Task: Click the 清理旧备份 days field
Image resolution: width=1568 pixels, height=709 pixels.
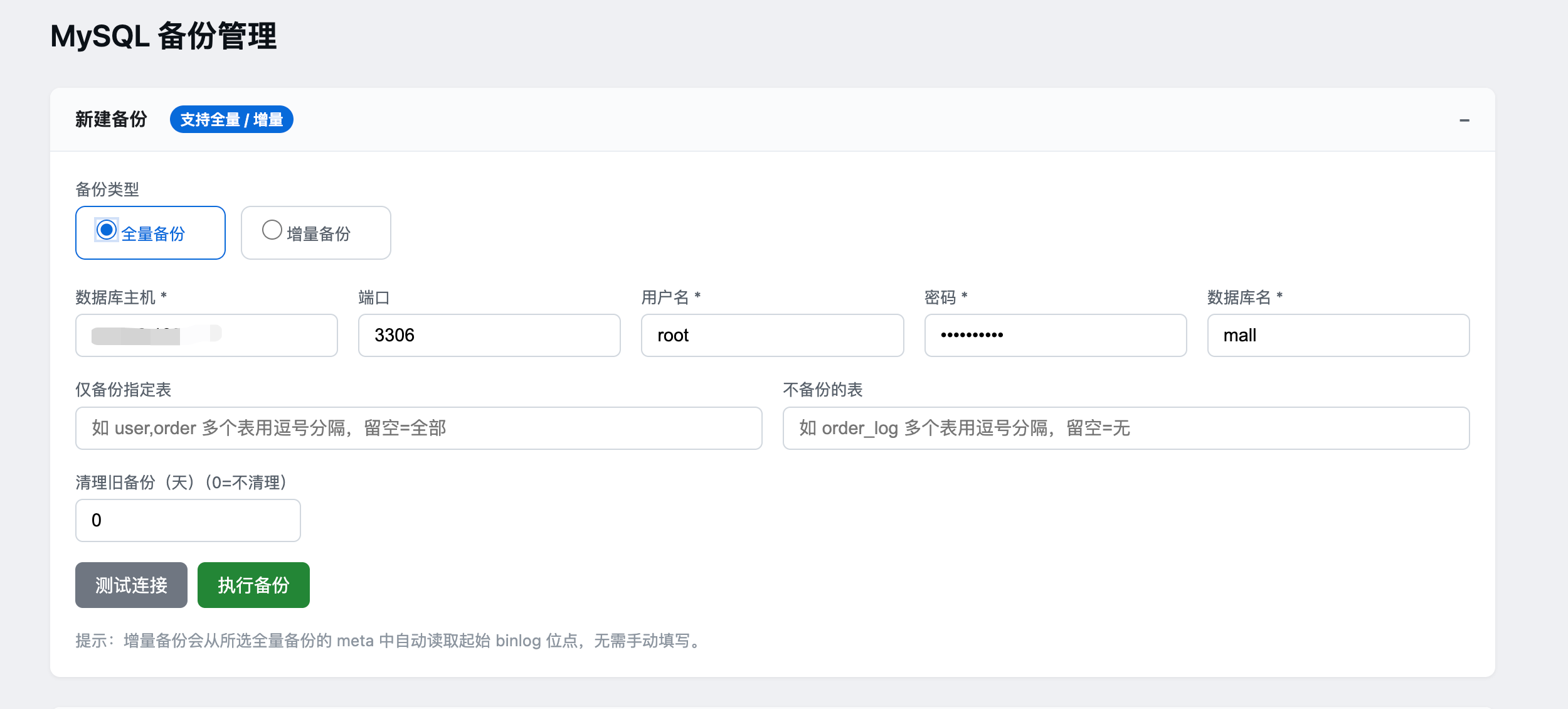Action: (x=188, y=520)
